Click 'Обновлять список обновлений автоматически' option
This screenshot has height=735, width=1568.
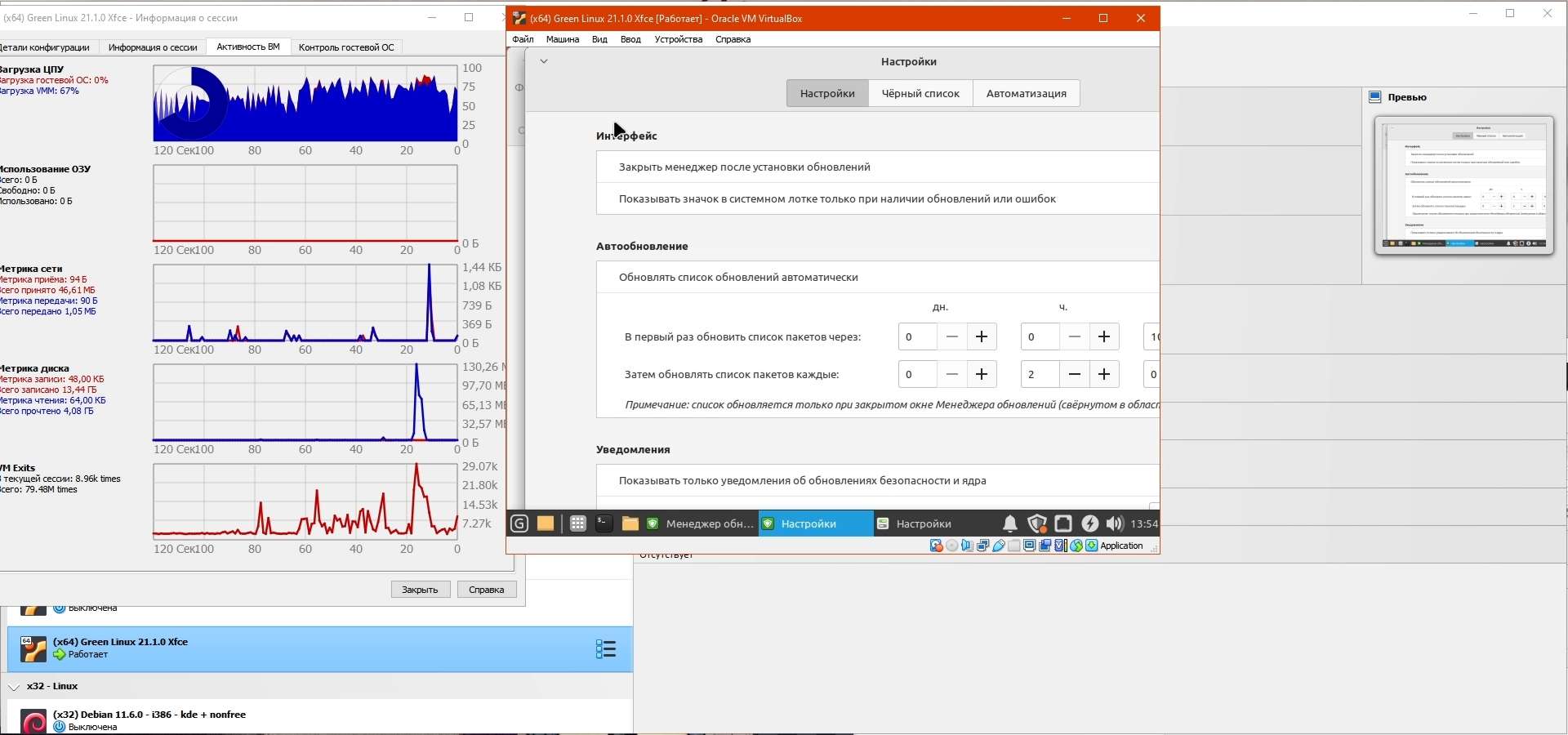[x=878, y=277]
